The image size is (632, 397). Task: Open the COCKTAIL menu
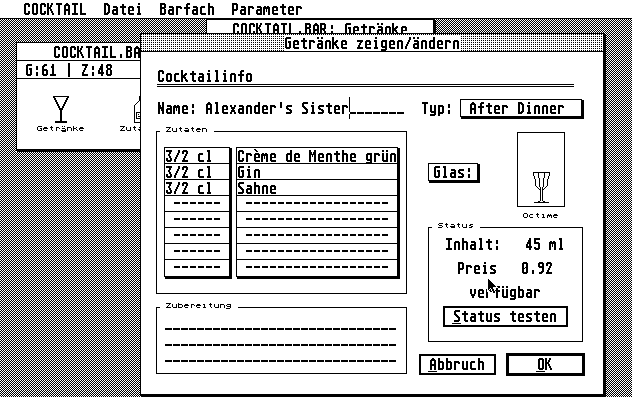point(54,9)
